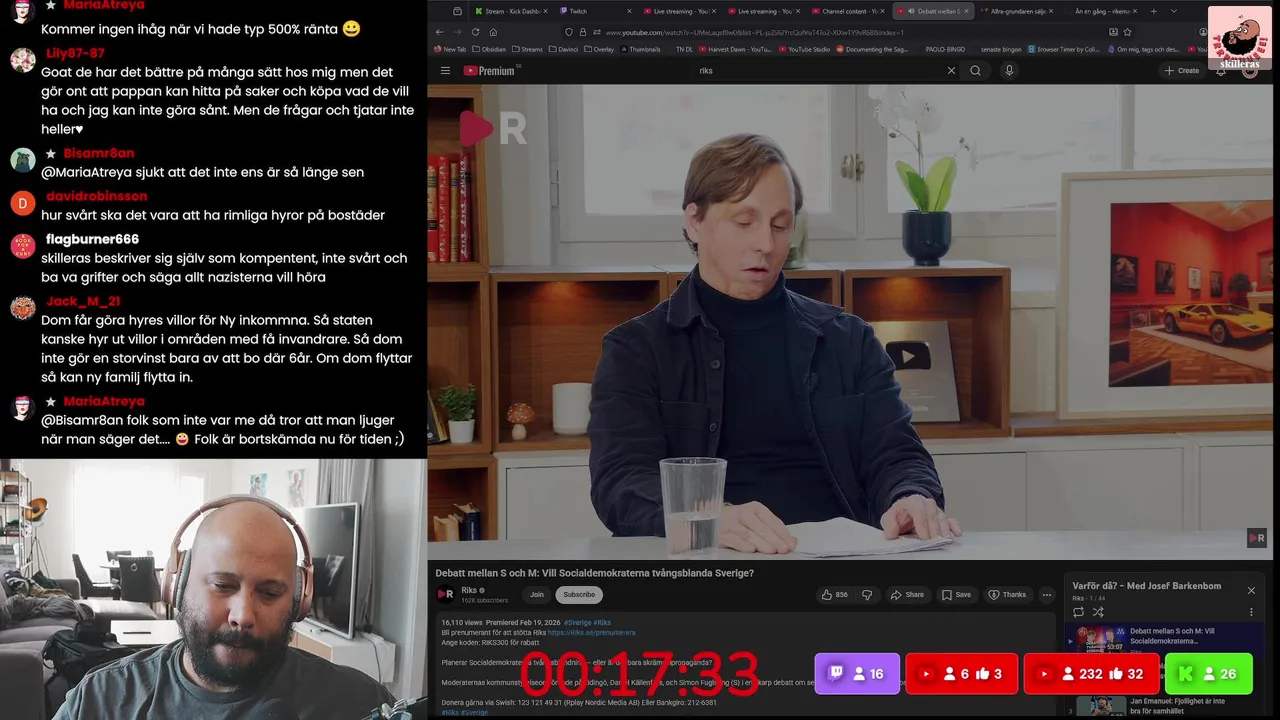Open the Riks channel avatar

[x=446, y=594]
